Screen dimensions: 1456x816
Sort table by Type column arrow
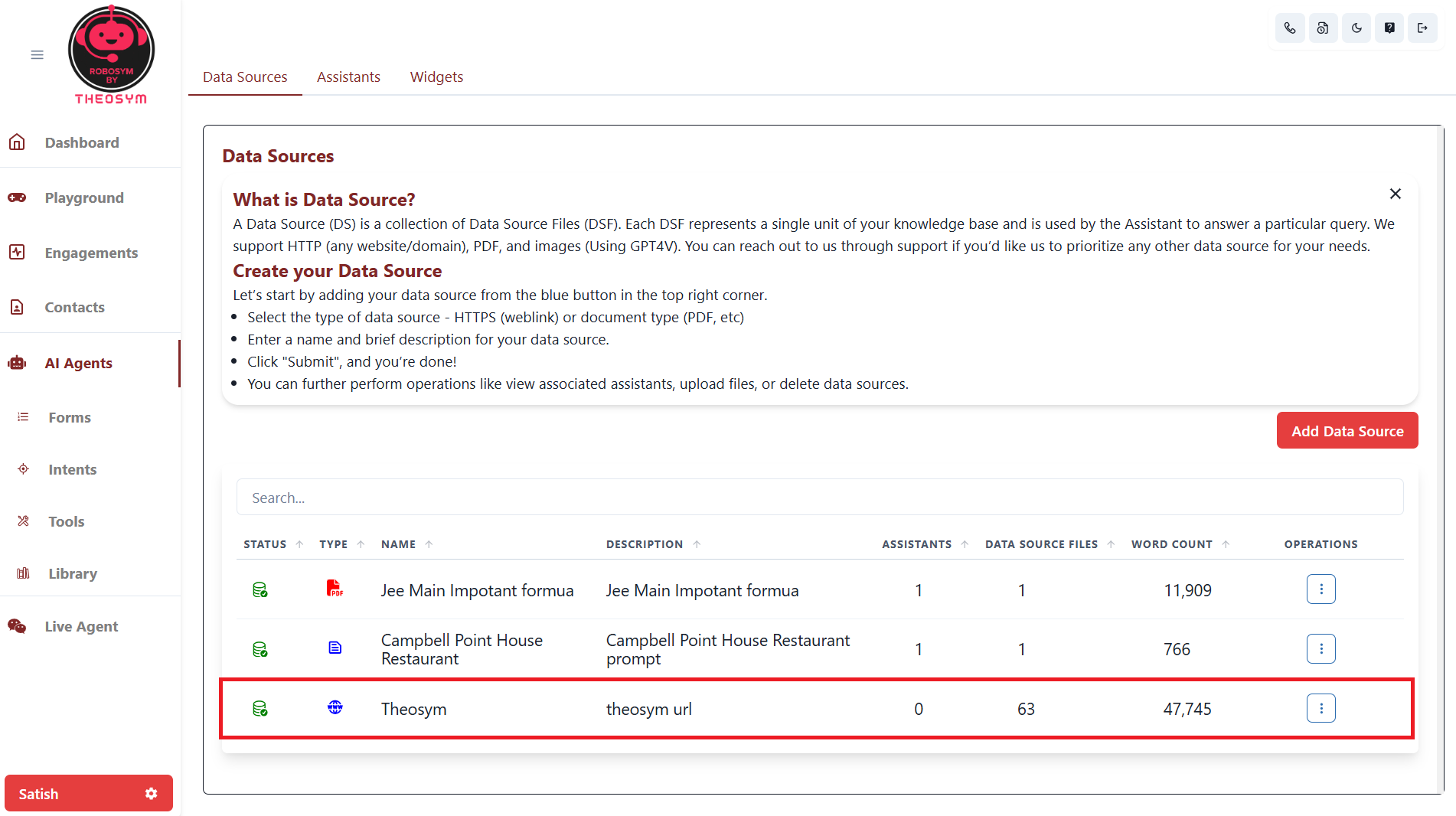361,544
